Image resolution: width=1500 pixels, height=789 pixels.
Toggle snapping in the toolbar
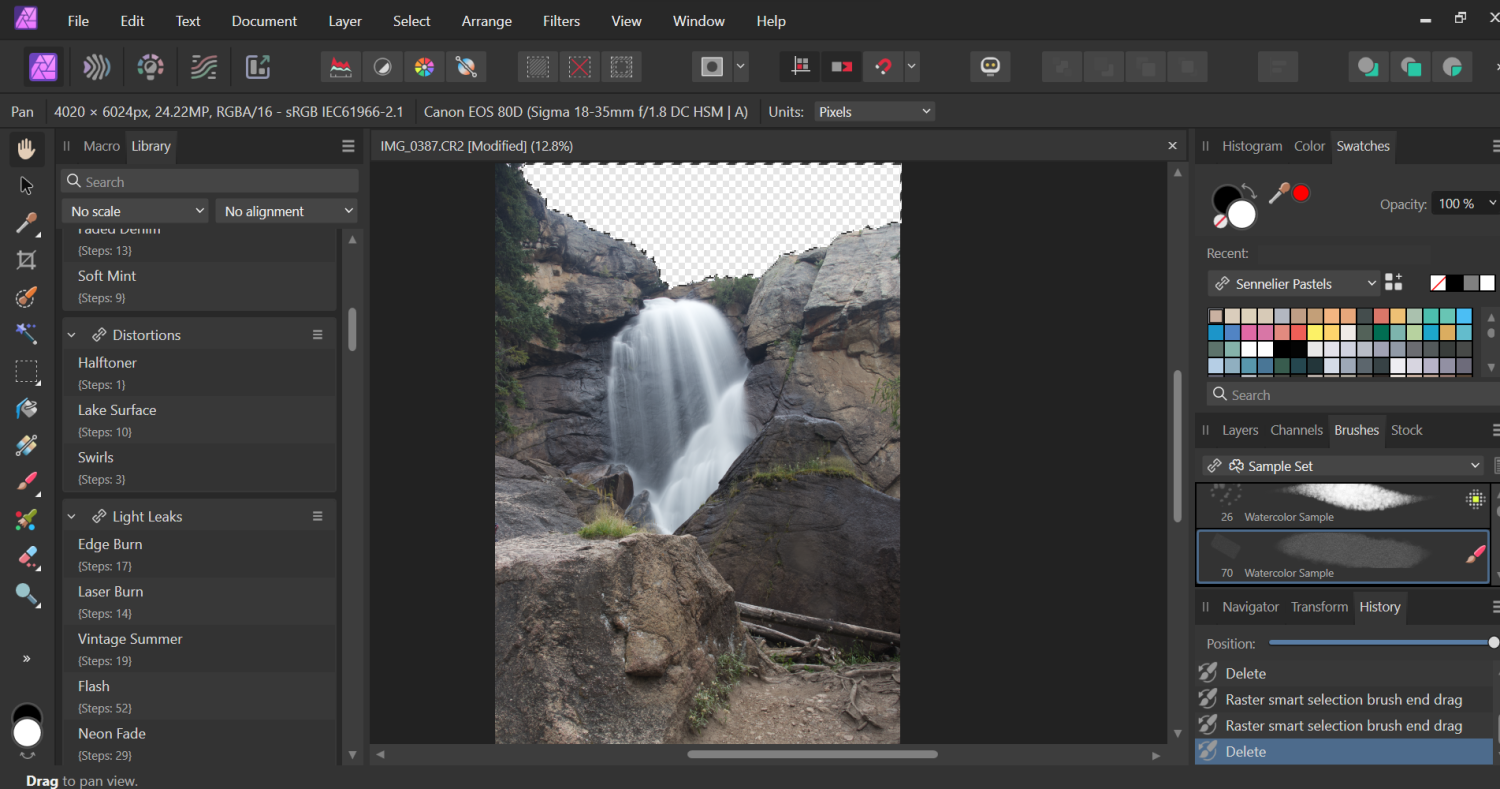[x=884, y=66]
